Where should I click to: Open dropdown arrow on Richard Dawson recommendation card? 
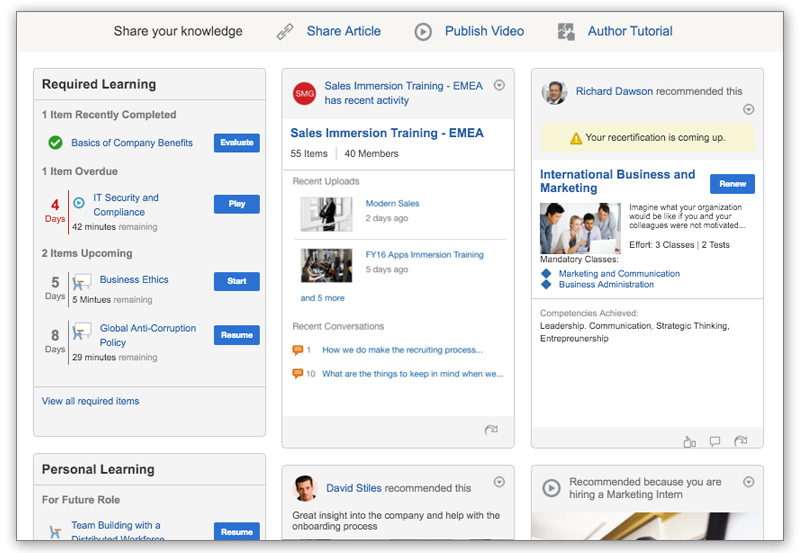point(748,109)
